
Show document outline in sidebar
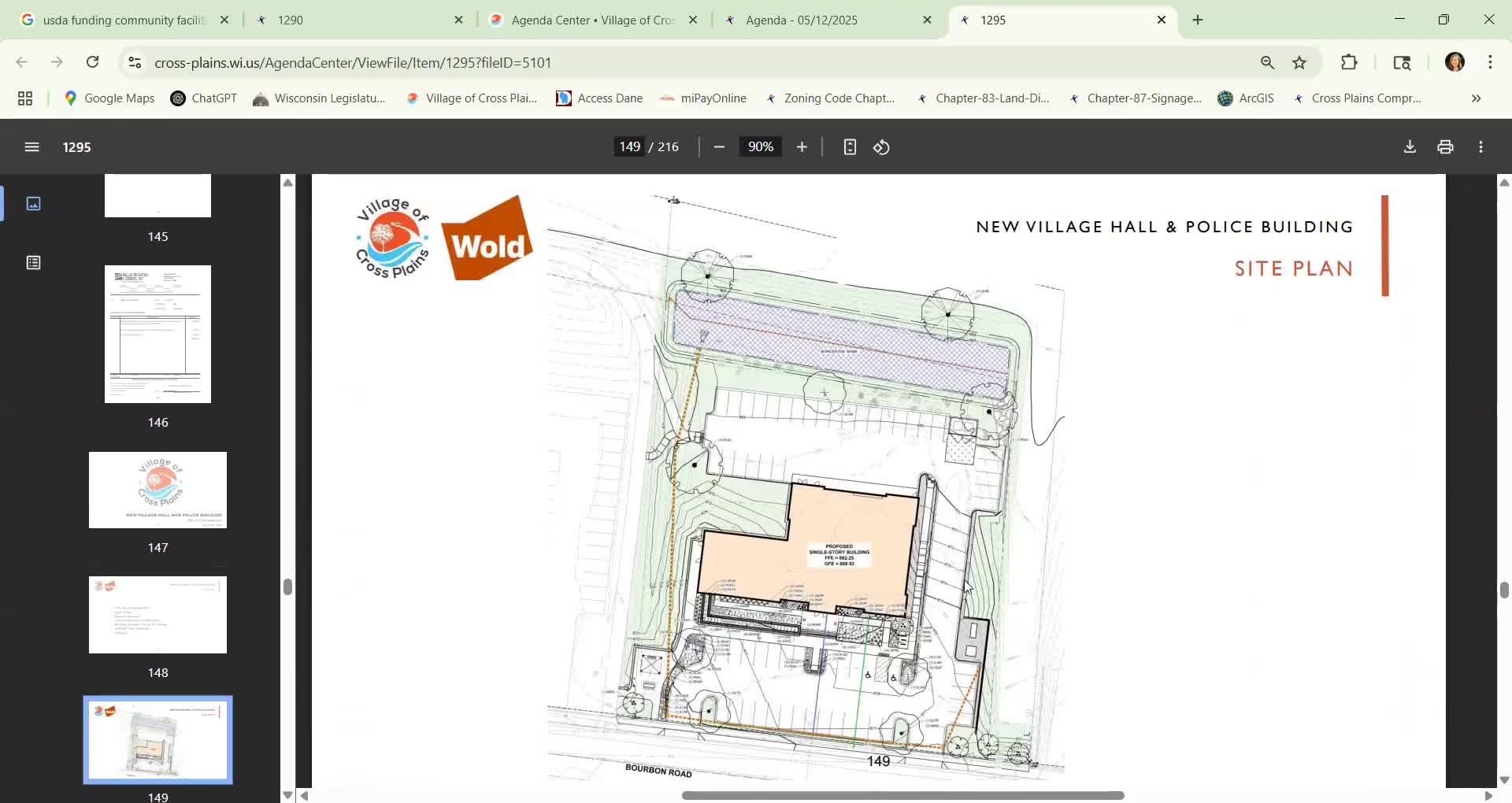point(33,263)
